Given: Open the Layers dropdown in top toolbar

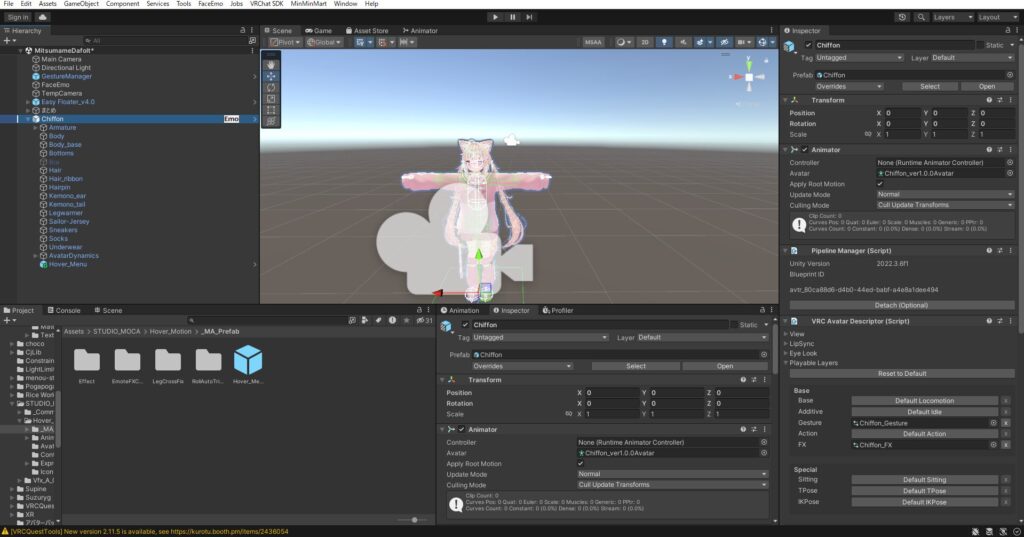Looking at the screenshot, I should (950, 17).
